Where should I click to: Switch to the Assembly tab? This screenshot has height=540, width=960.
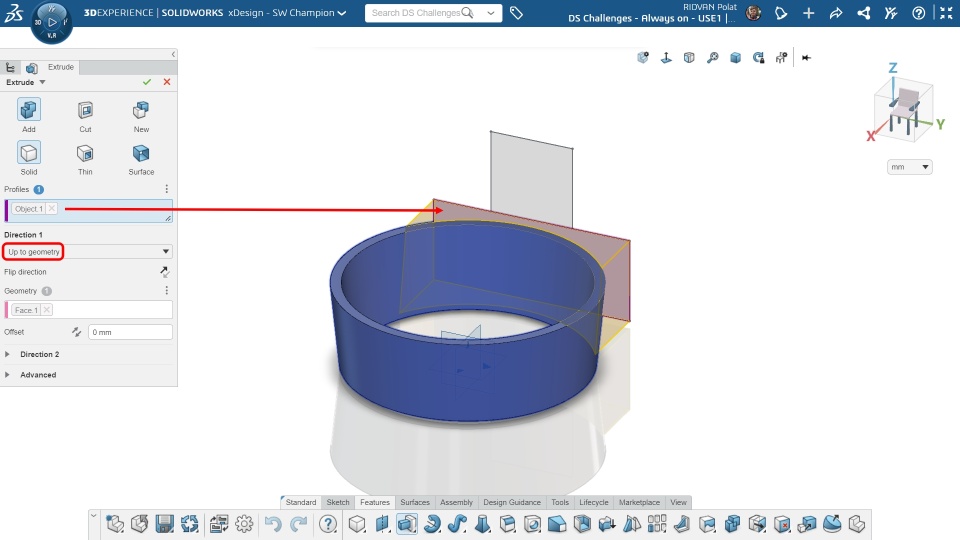[457, 502]
